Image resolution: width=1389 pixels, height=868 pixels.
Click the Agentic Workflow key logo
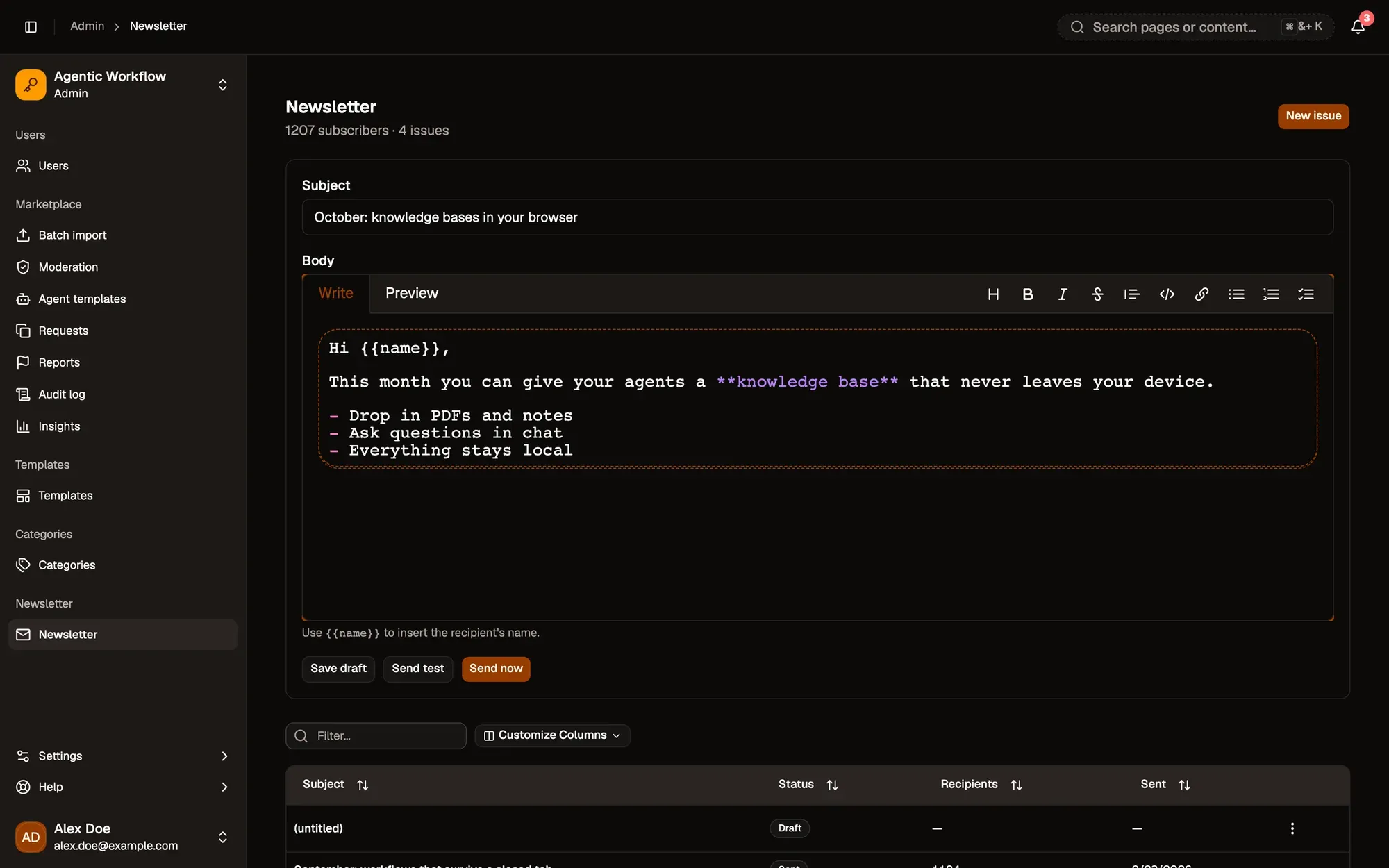[x=31, y=85]
